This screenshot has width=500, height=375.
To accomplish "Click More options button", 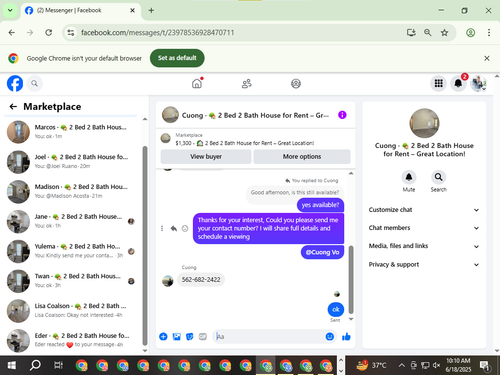I will [x=302, y=157].
